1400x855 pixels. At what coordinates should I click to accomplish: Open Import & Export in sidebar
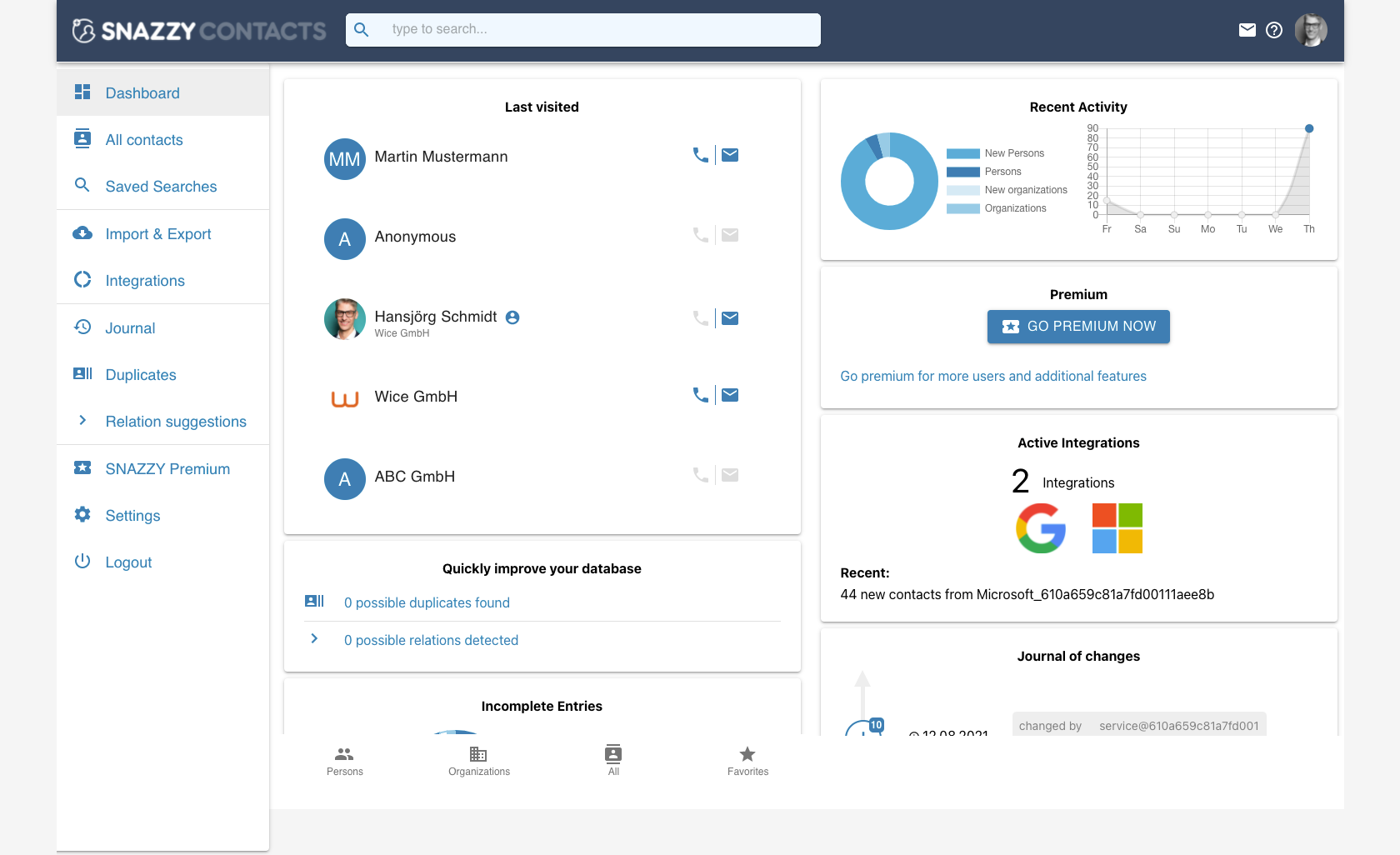pyautogui.click(x=162, y=233)
